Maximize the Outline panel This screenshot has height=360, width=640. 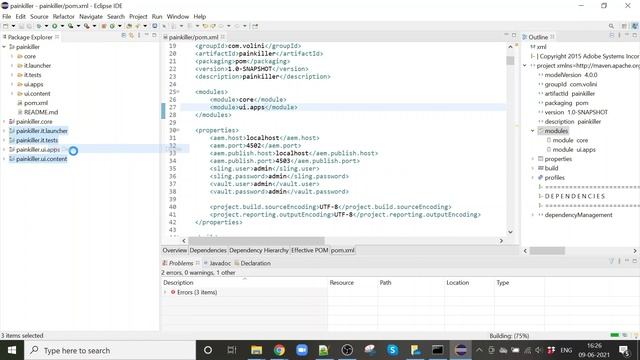tap(635, 36)
